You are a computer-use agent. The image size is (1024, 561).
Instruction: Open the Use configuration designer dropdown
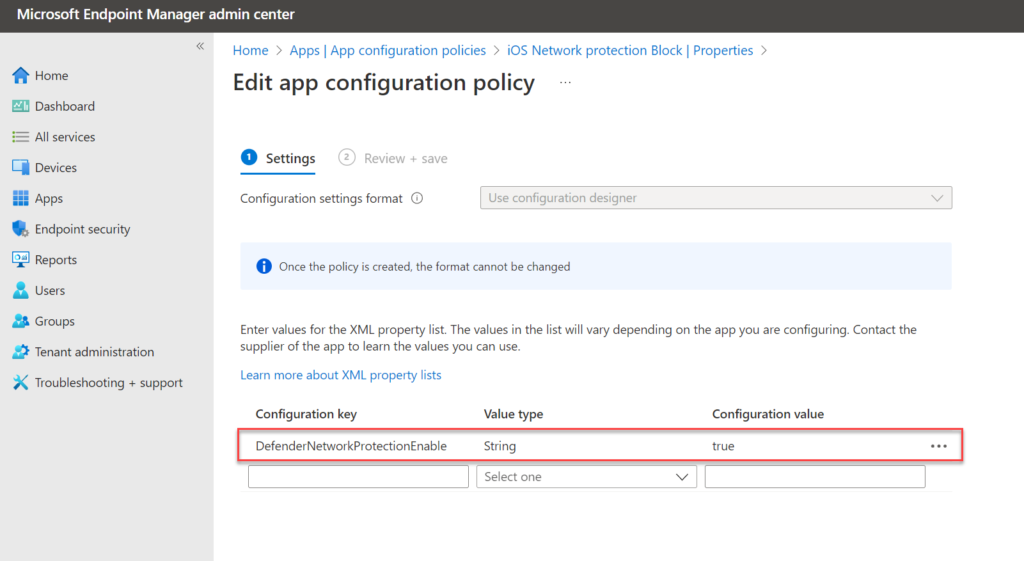tap(716, 198)
